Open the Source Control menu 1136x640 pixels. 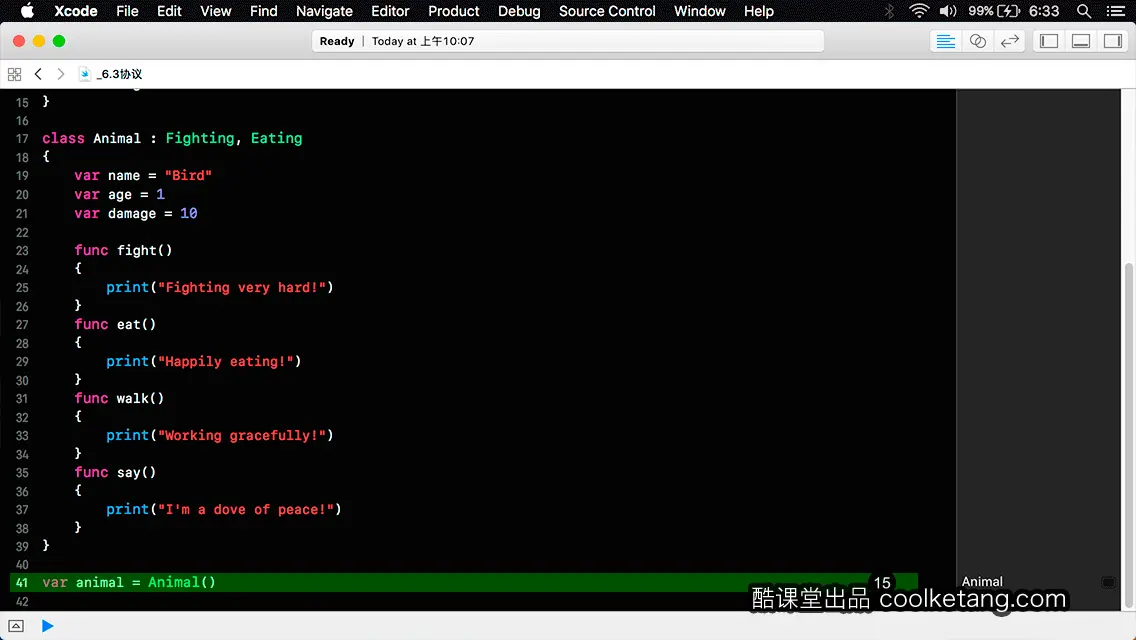(606, 11)
